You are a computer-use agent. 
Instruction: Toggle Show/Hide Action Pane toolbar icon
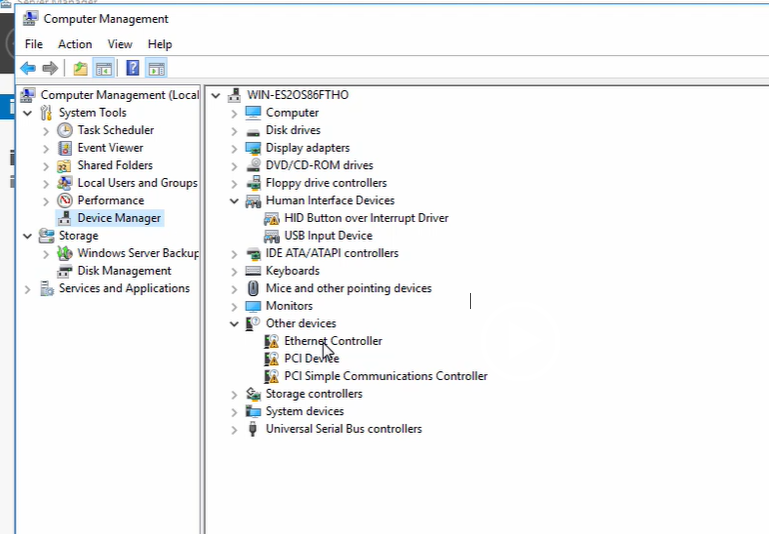tap(156, 68)
